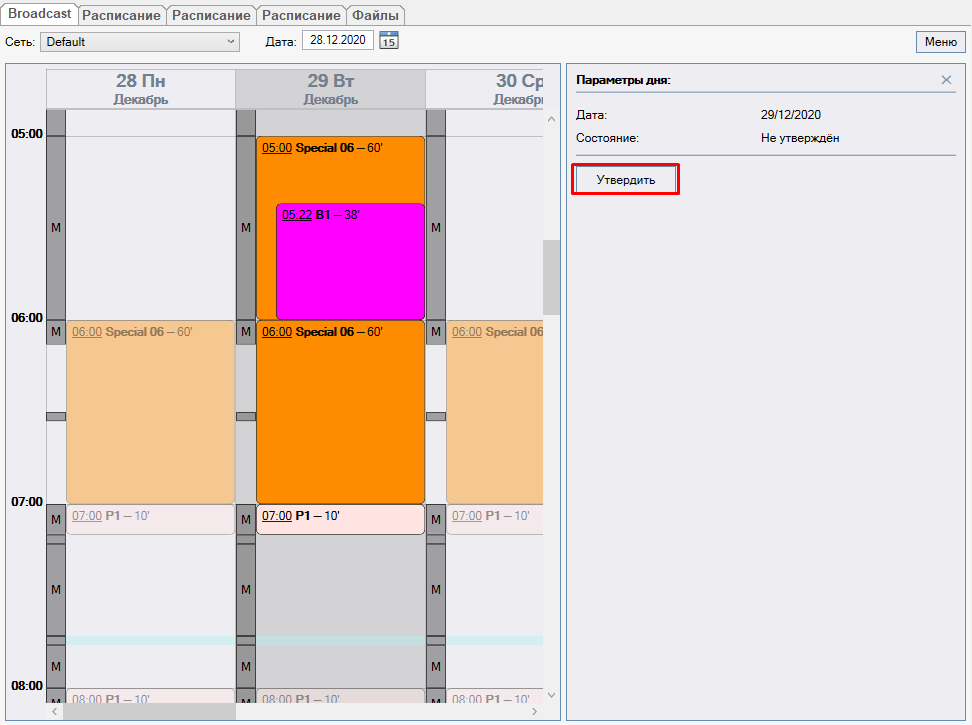Click the Не утверждён status text

tap(800, 138)
